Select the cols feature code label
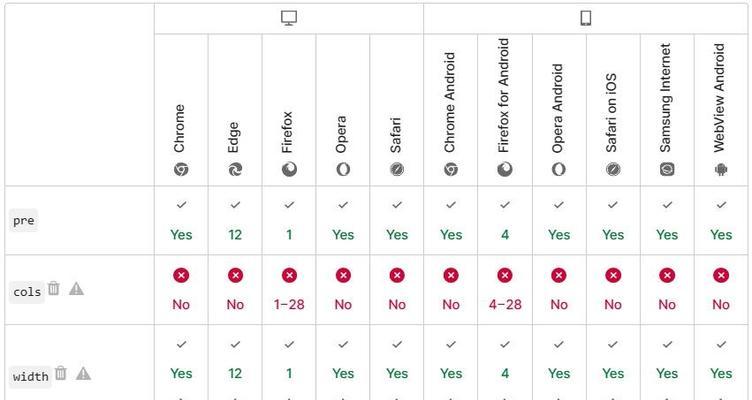Image resolution: width=752 pixels, height=400 pixels. coord(27,292)
